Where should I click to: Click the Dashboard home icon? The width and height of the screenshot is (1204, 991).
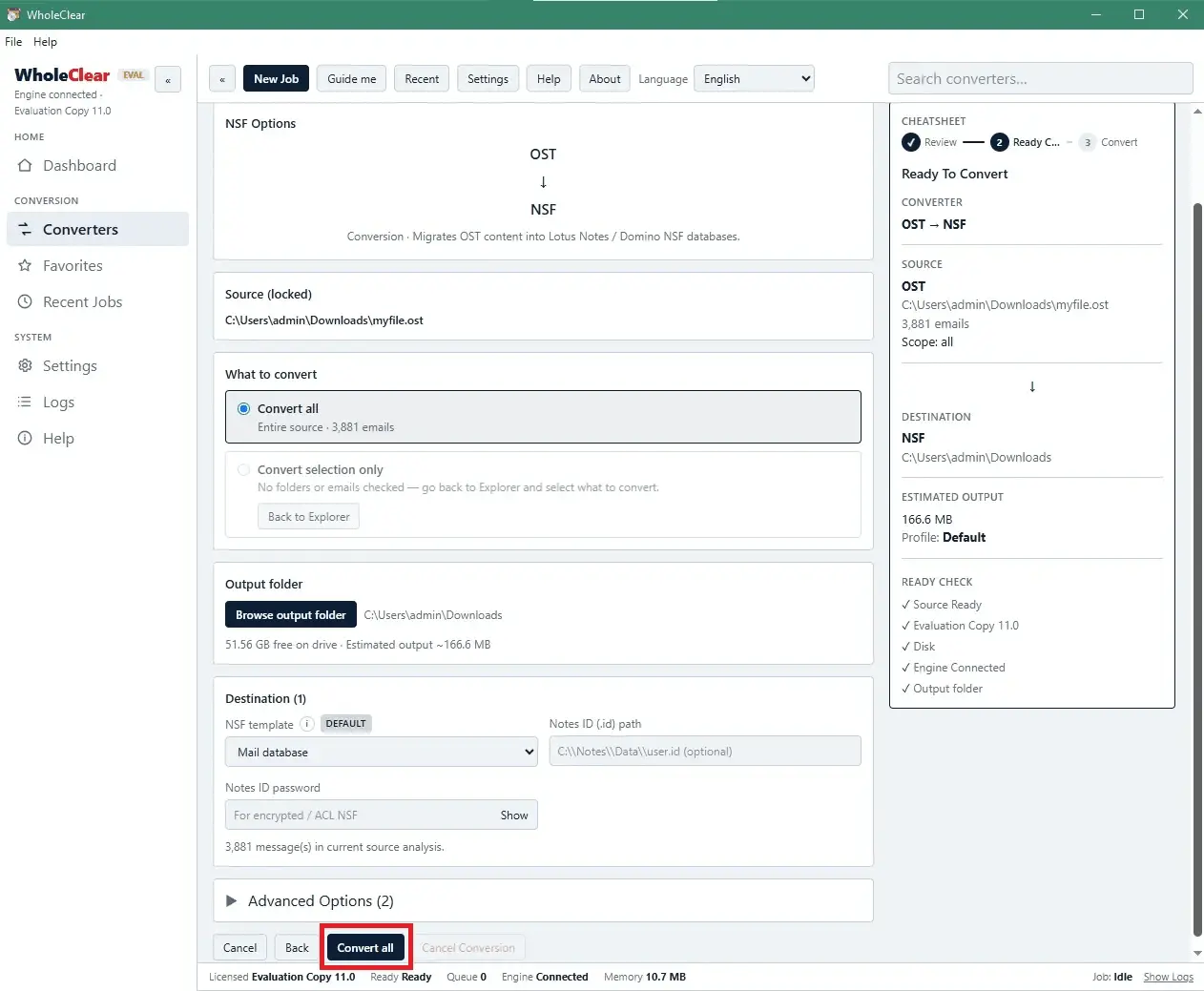(25, 166)
